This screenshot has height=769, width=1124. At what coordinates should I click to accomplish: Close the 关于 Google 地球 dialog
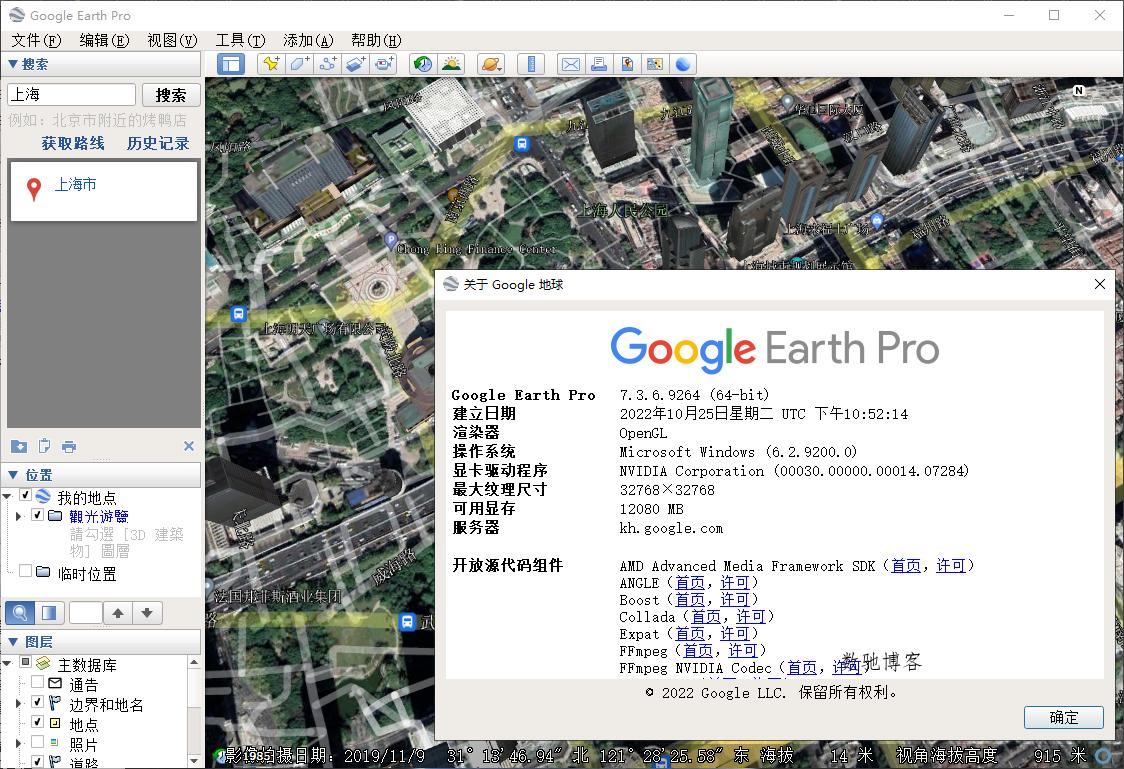tap(1100, 285)
